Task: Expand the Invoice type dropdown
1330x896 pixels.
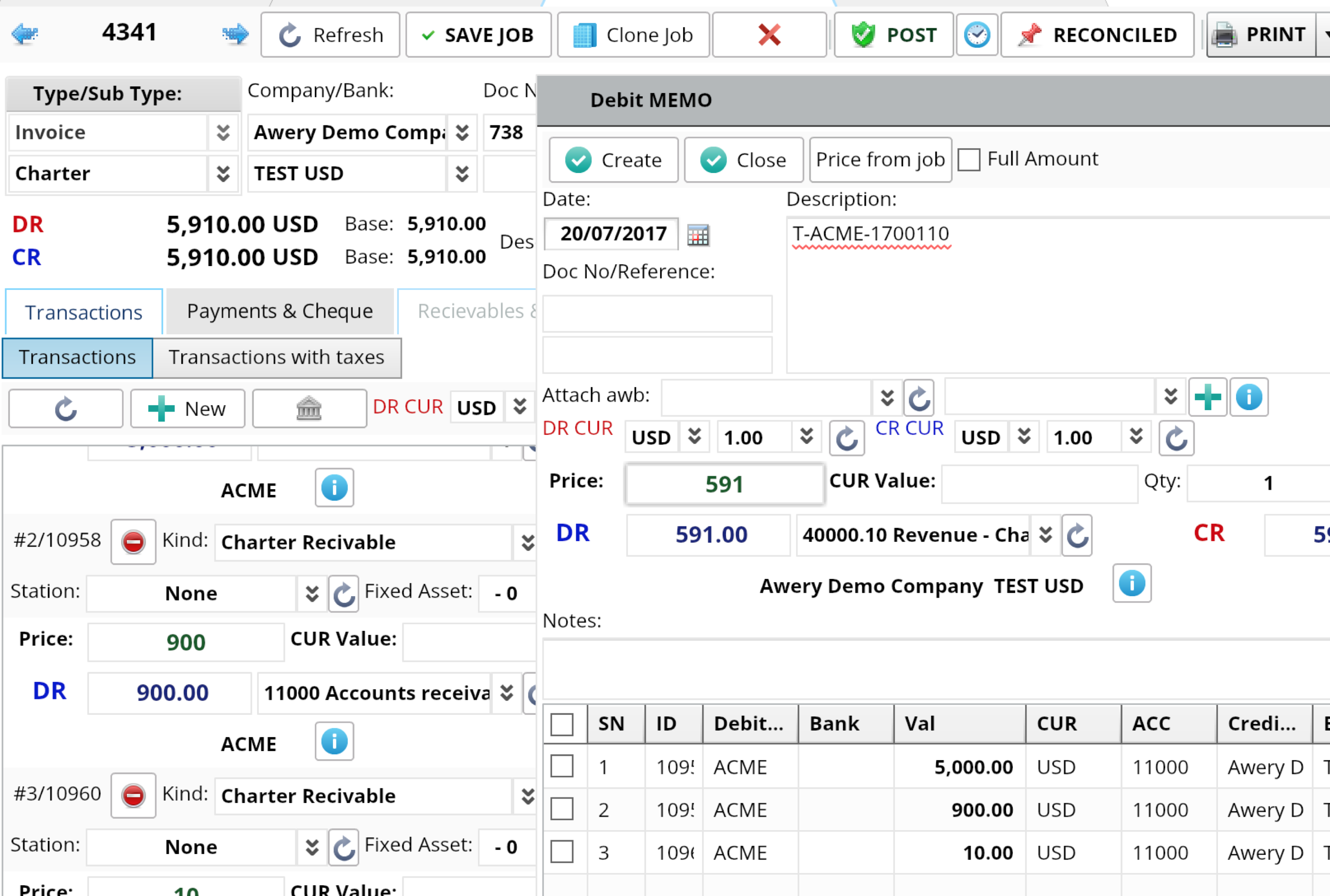Action: pos(223,133)
